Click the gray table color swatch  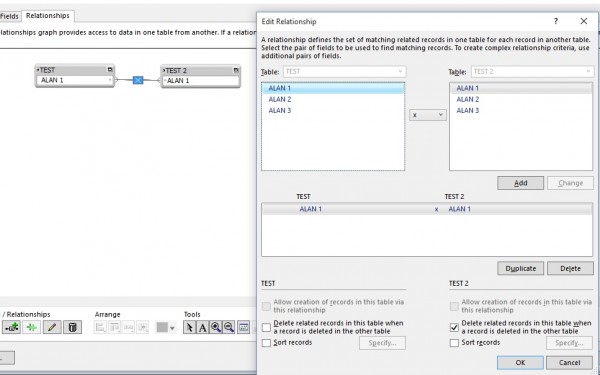[x=162, y=328]
